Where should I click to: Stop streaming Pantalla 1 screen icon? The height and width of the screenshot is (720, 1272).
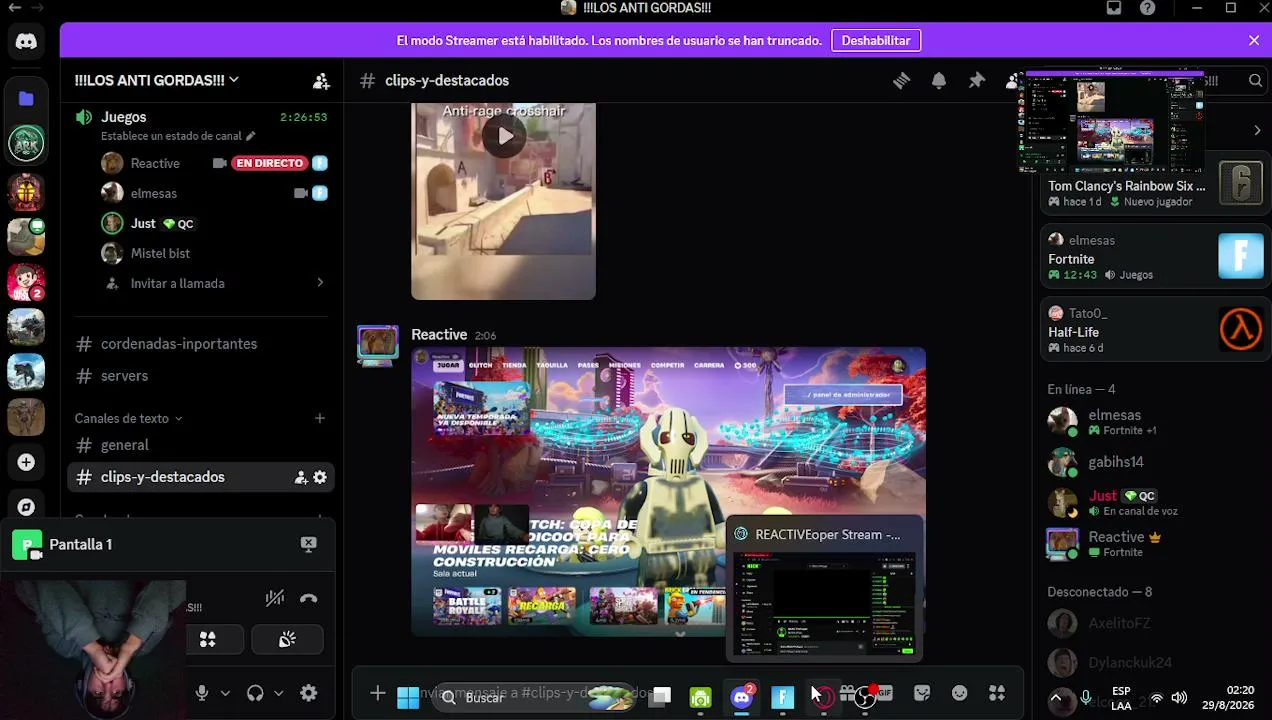point(308,544)
